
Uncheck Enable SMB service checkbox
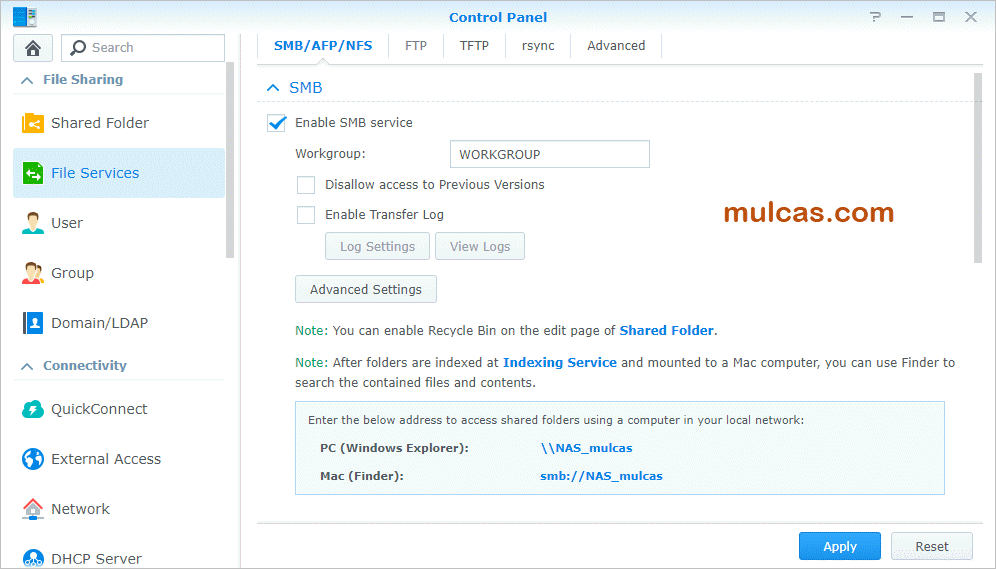tap(277, 123)
